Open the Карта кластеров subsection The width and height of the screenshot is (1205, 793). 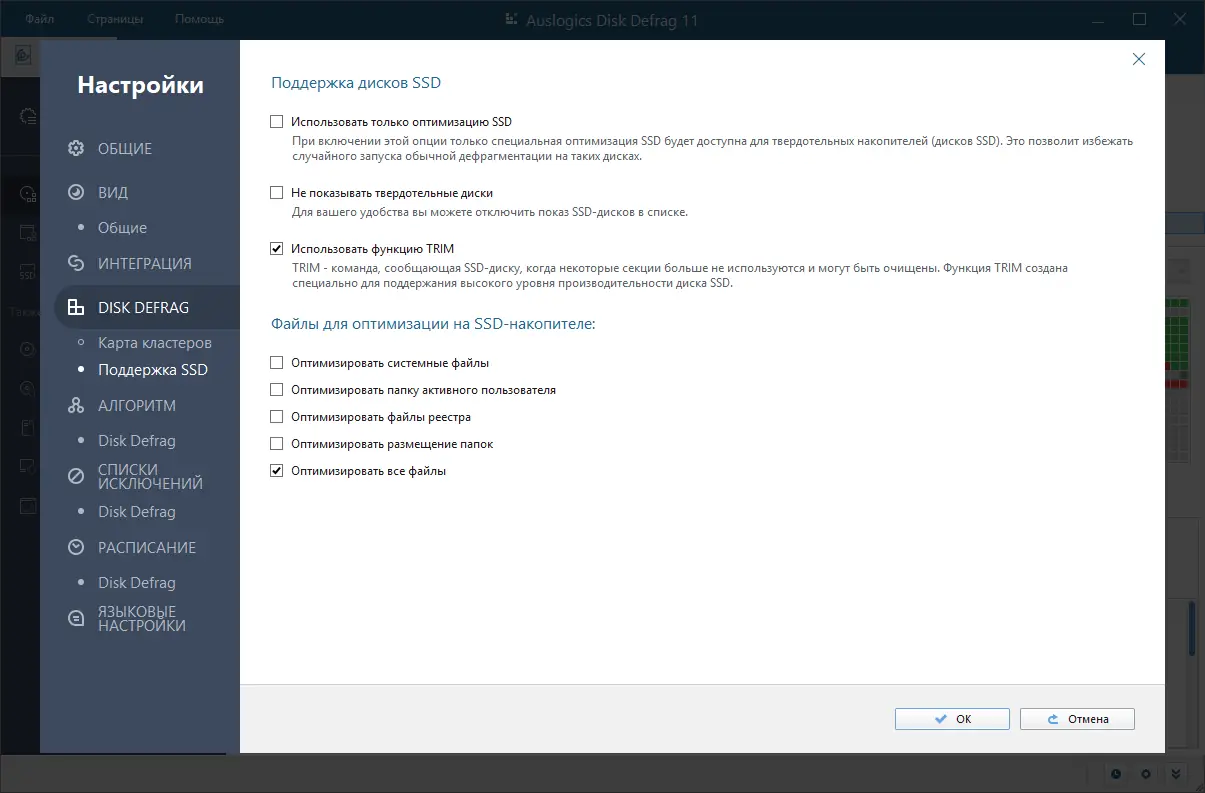coord(155,343)
